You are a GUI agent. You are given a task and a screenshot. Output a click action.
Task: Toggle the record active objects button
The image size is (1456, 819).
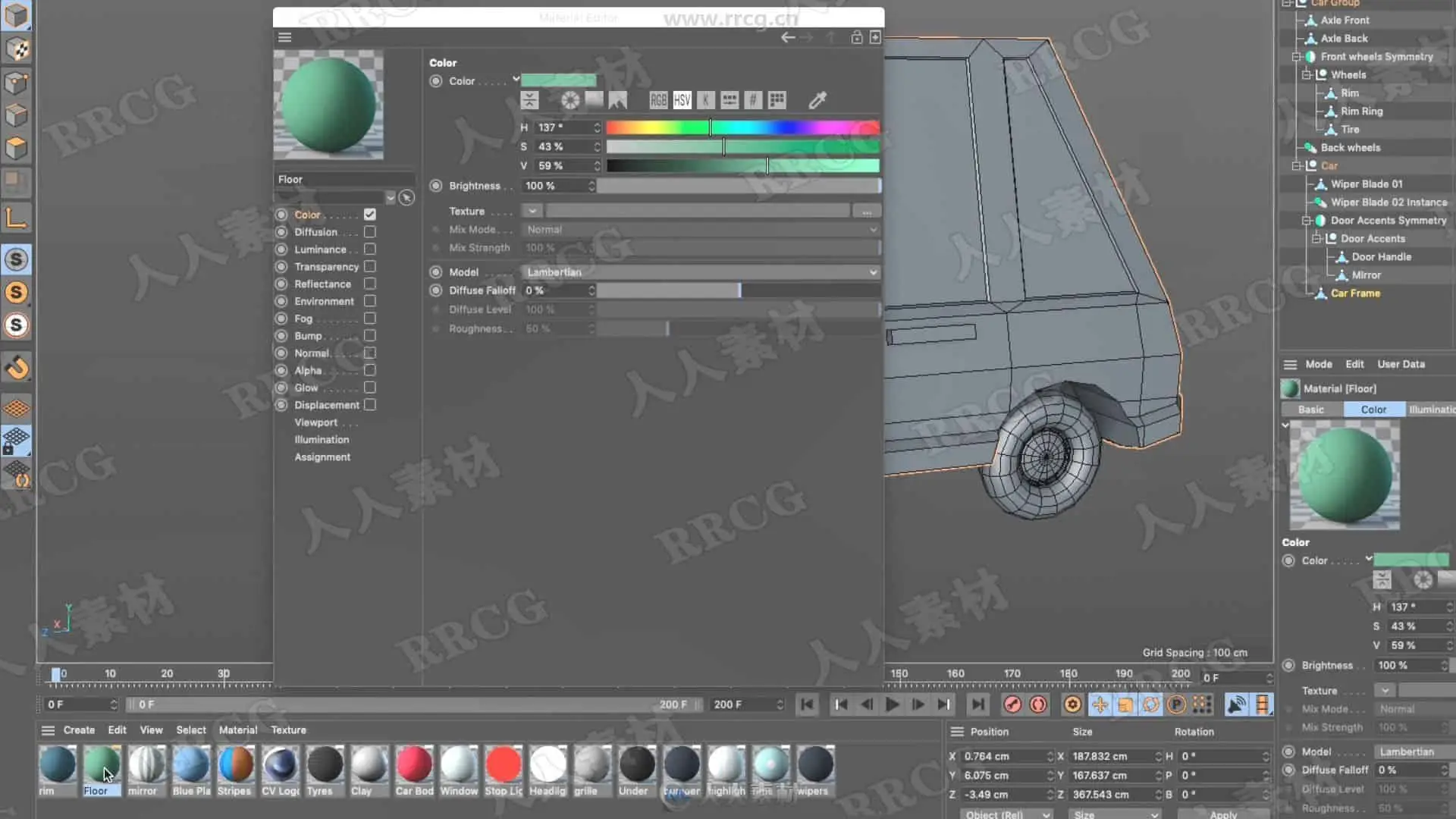[1012, 704]
